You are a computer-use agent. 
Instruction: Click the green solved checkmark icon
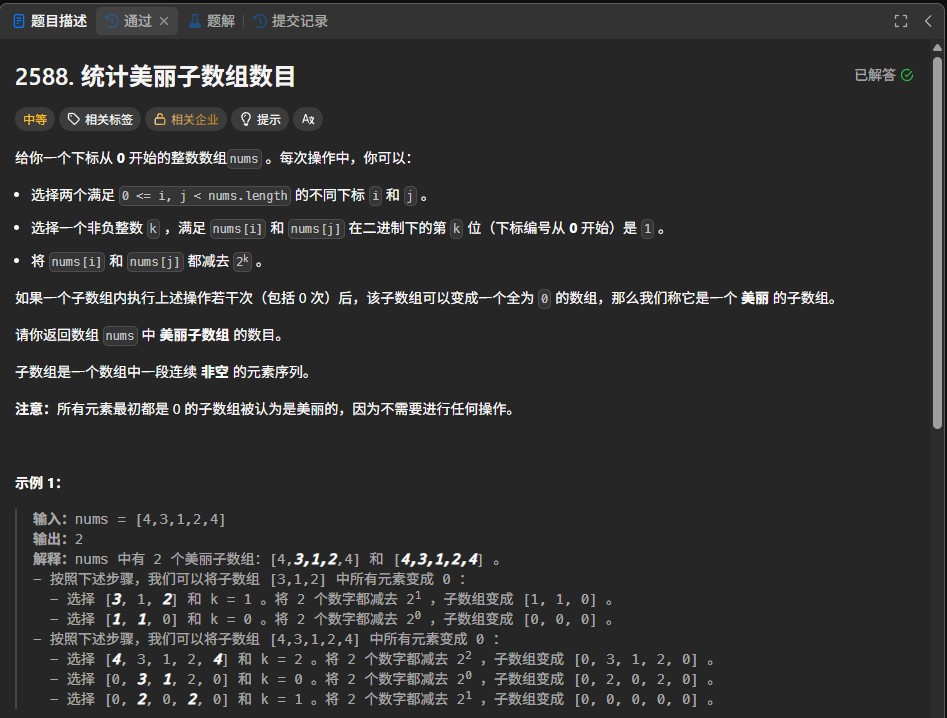click(907, 75)
